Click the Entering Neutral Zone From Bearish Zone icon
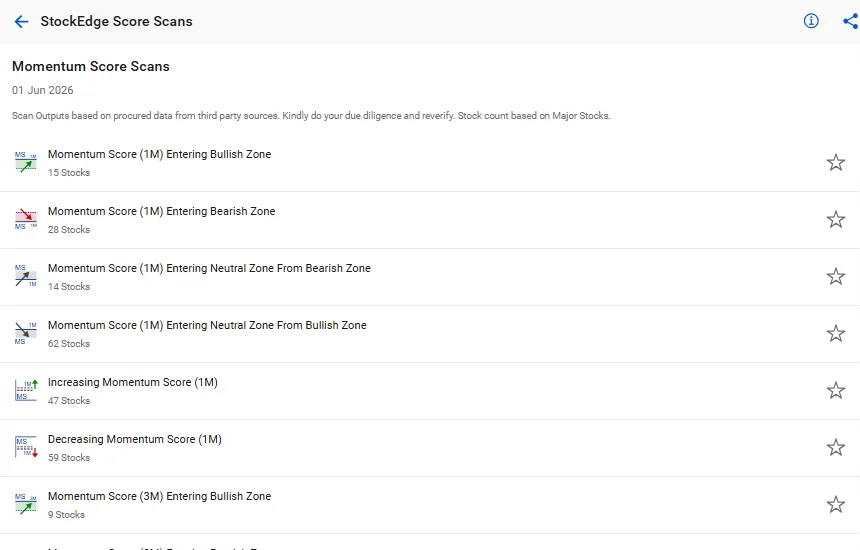 (x=26, y=276)
